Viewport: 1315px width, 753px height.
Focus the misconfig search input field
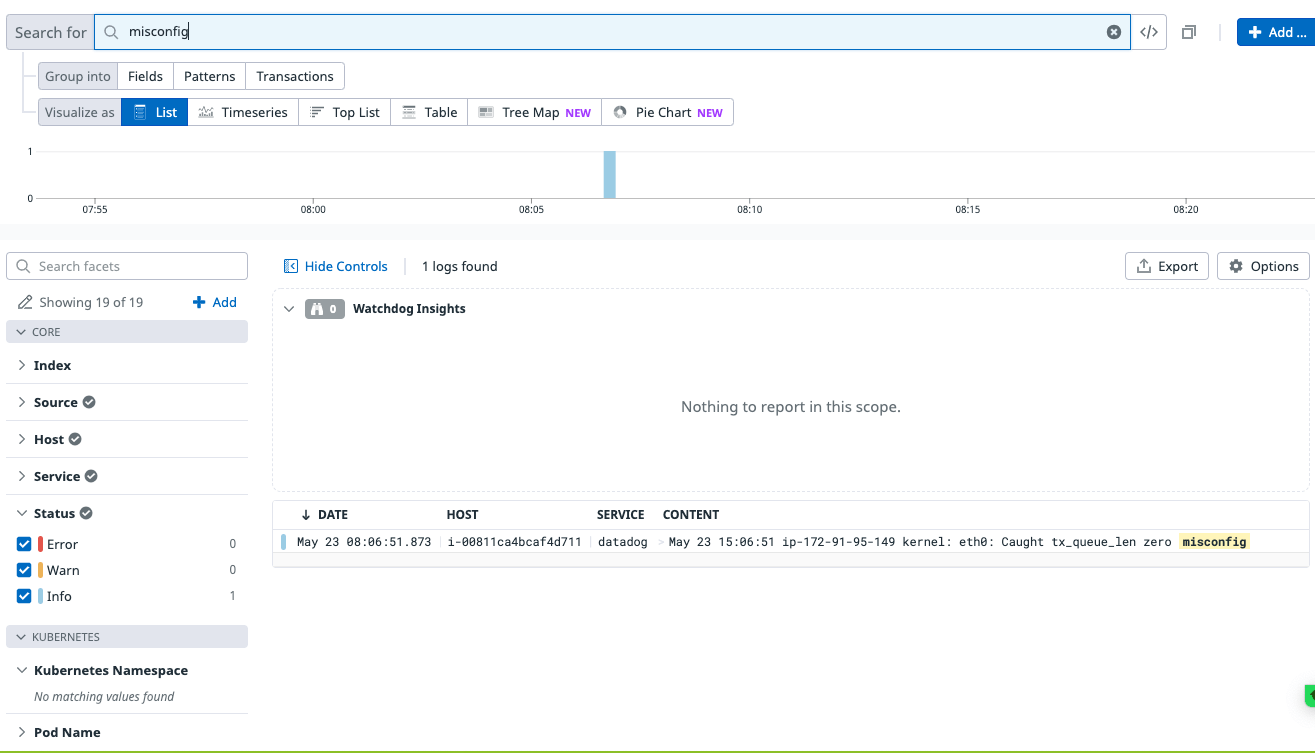612,32
